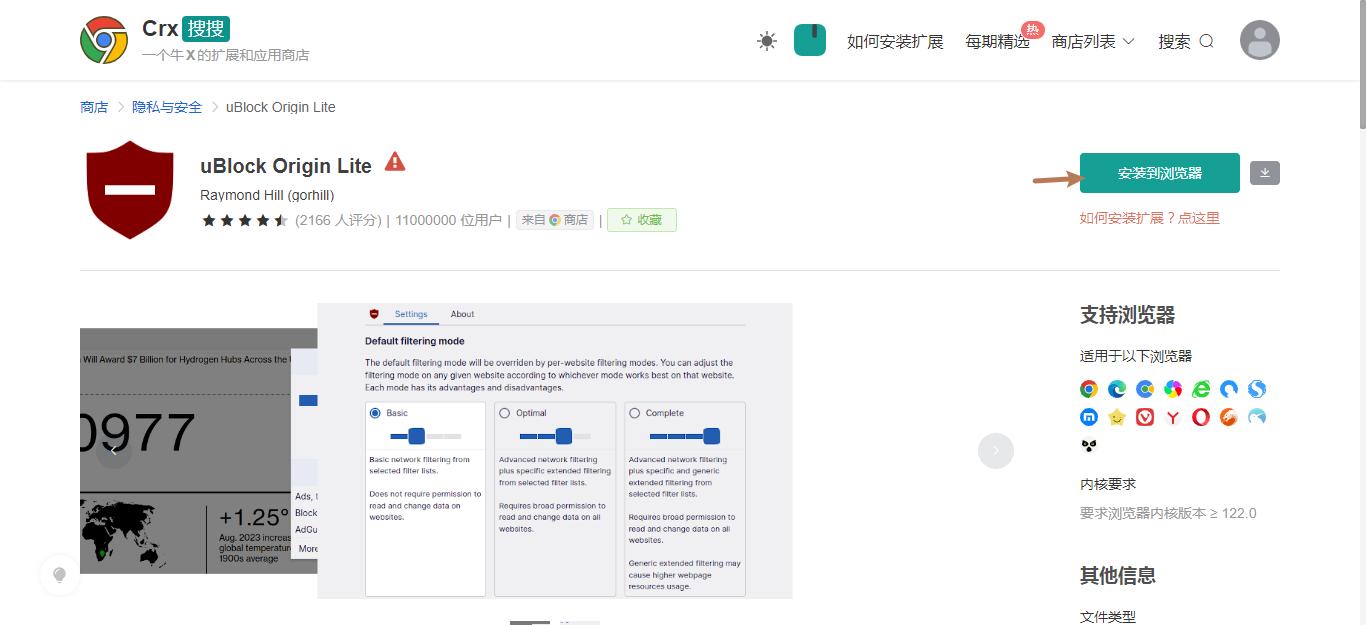Click the '11000000 位用户' user count
The image size is (1366, 625).
(x=448, y=220)
